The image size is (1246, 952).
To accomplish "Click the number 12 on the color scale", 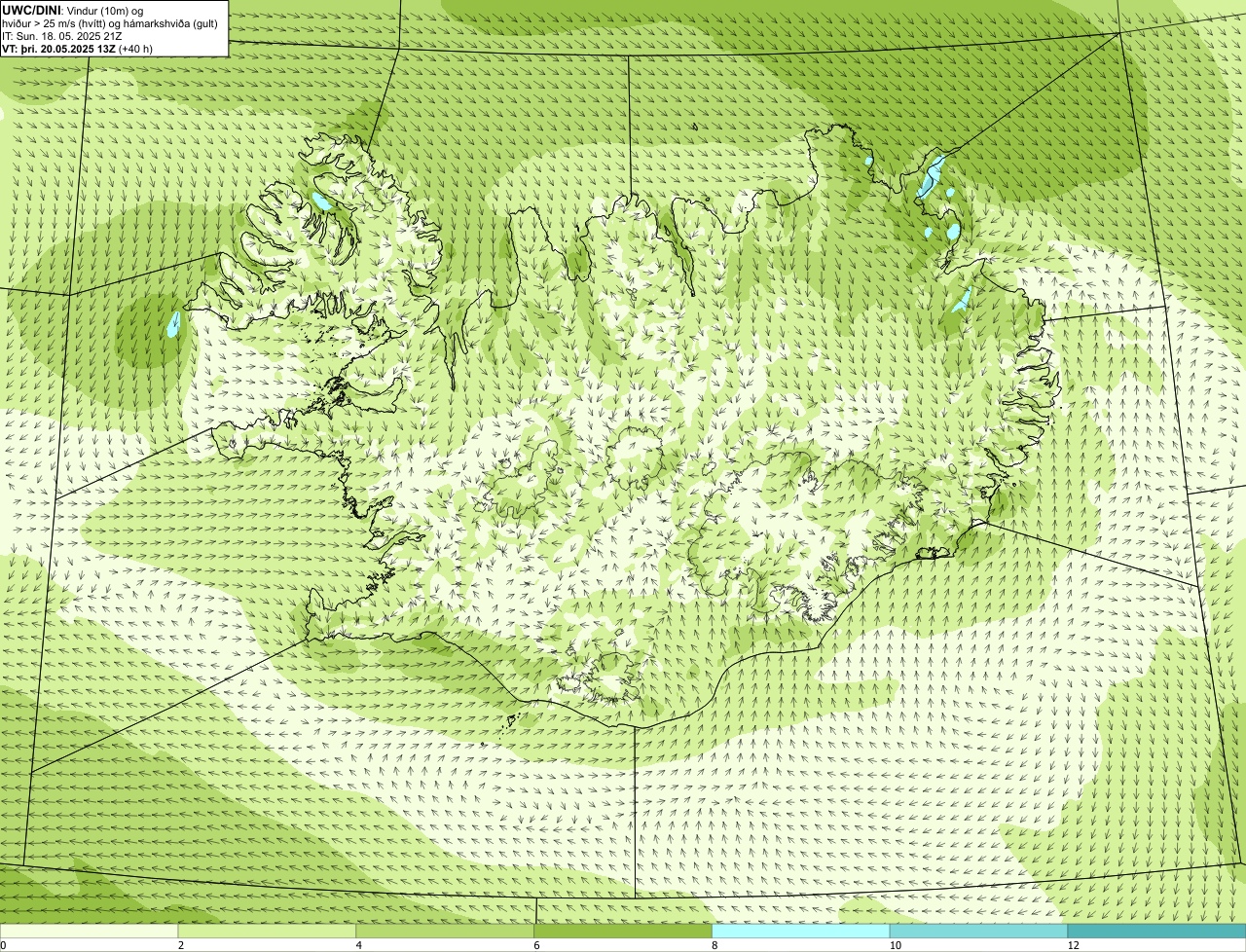I will pyautogui.click(x=1073, y=945).
